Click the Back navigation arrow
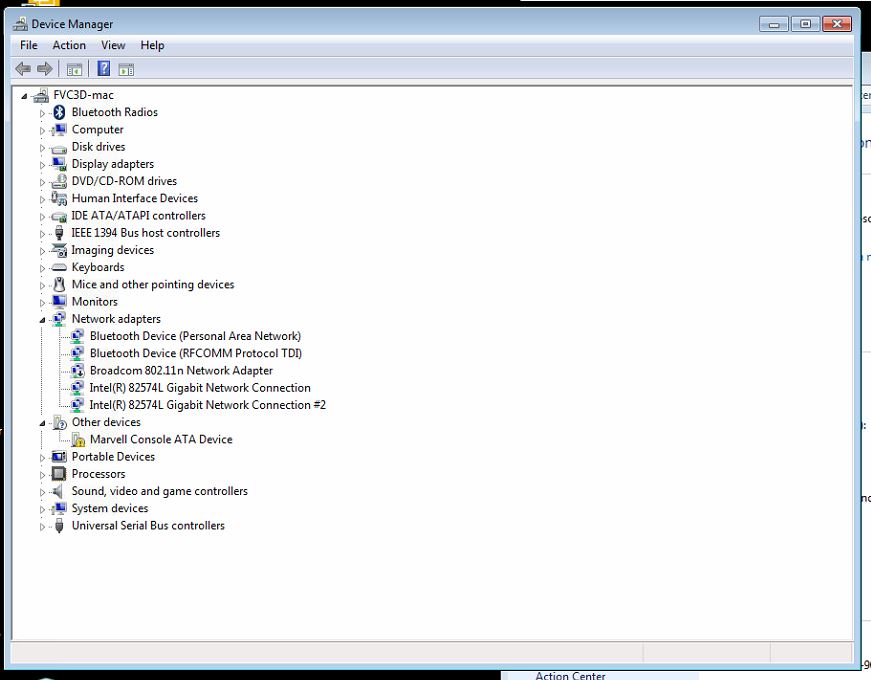Image resolution: width=871 pixels, height=680 pixels. 22,68
